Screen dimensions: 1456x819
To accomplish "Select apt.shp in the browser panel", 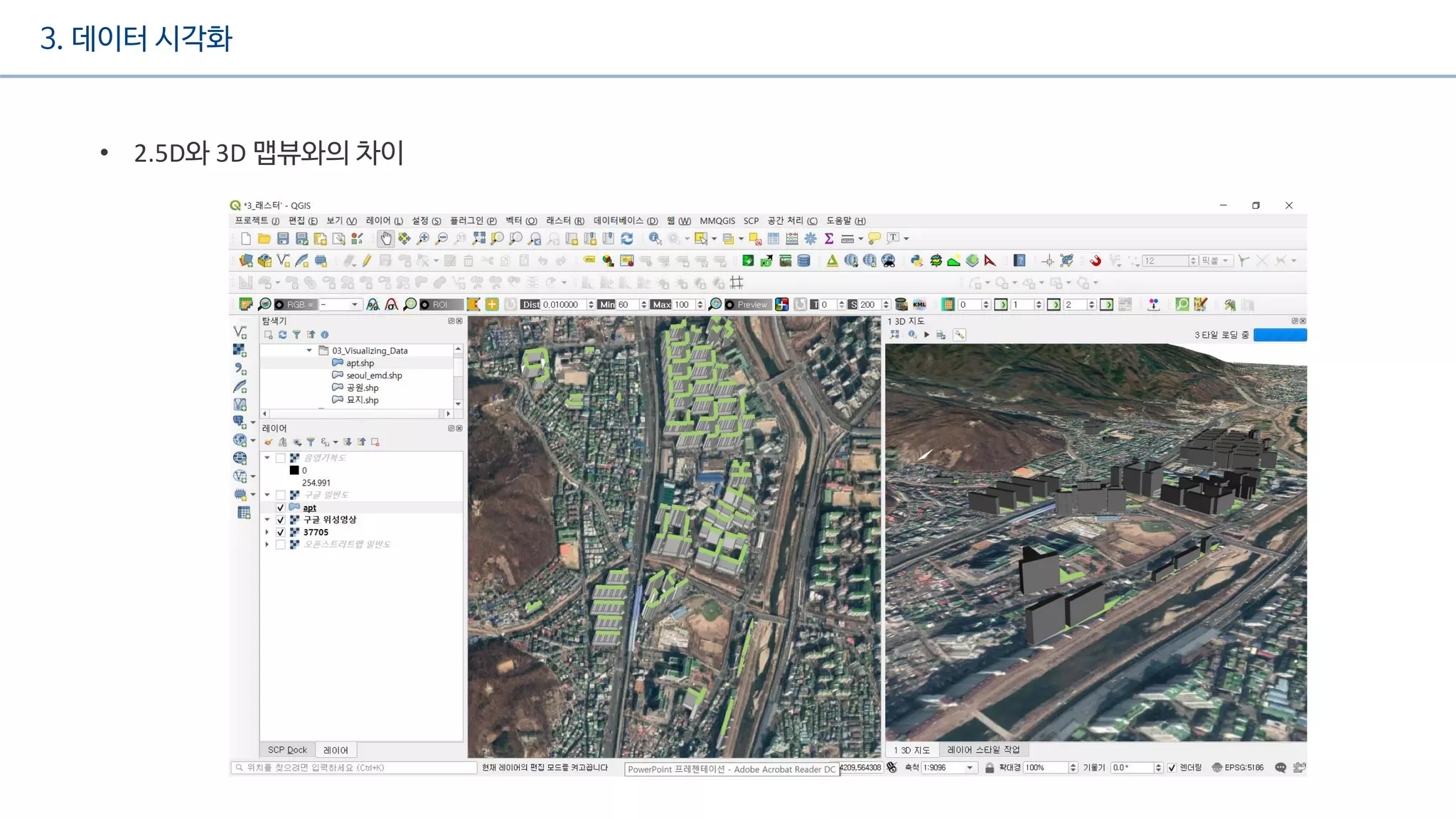I will click(x=360, y=363).
